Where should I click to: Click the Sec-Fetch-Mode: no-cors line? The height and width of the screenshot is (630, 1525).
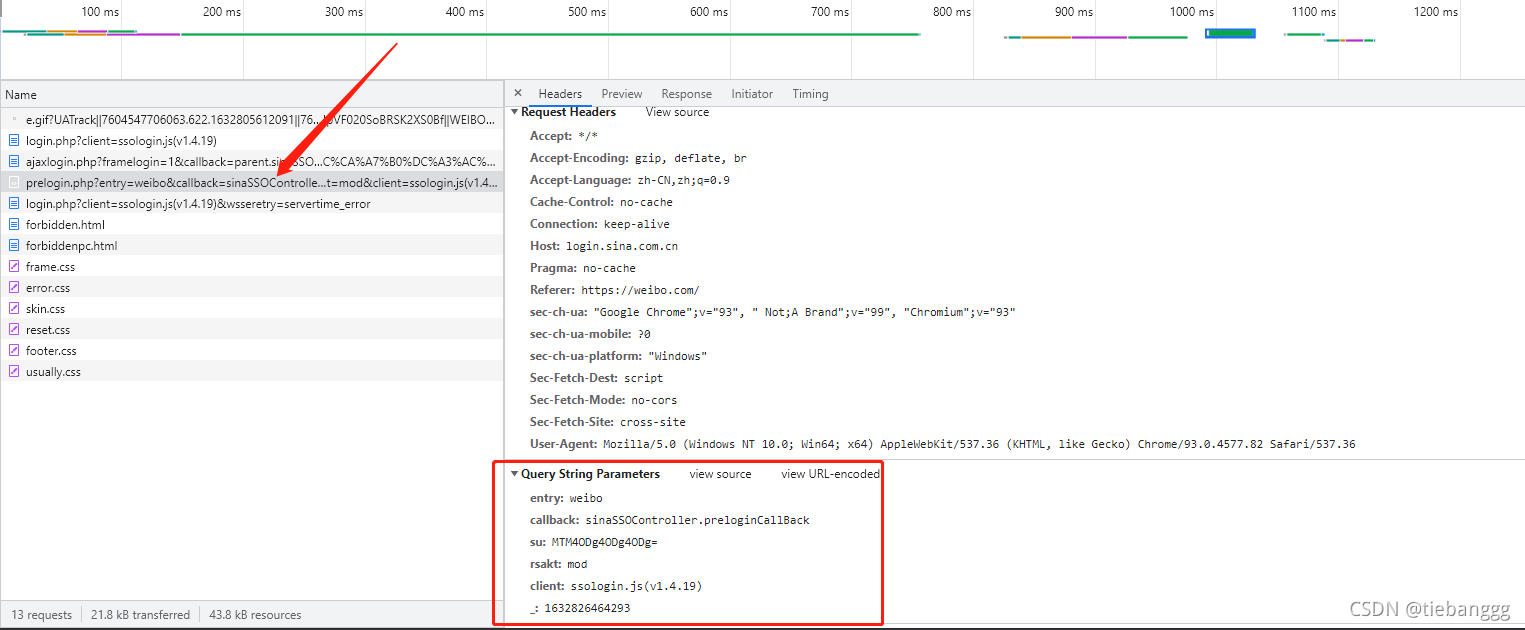coord(603,400)
